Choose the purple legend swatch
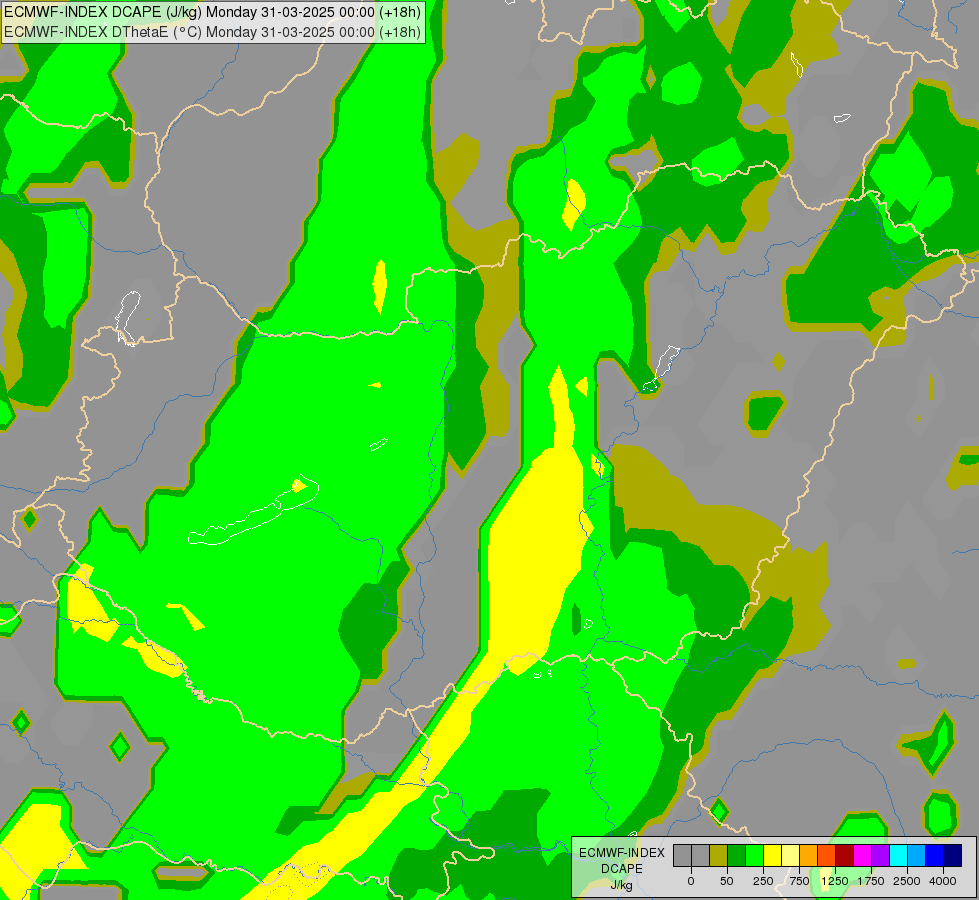This screenshot has height=900, width=979. pos(881,855)
